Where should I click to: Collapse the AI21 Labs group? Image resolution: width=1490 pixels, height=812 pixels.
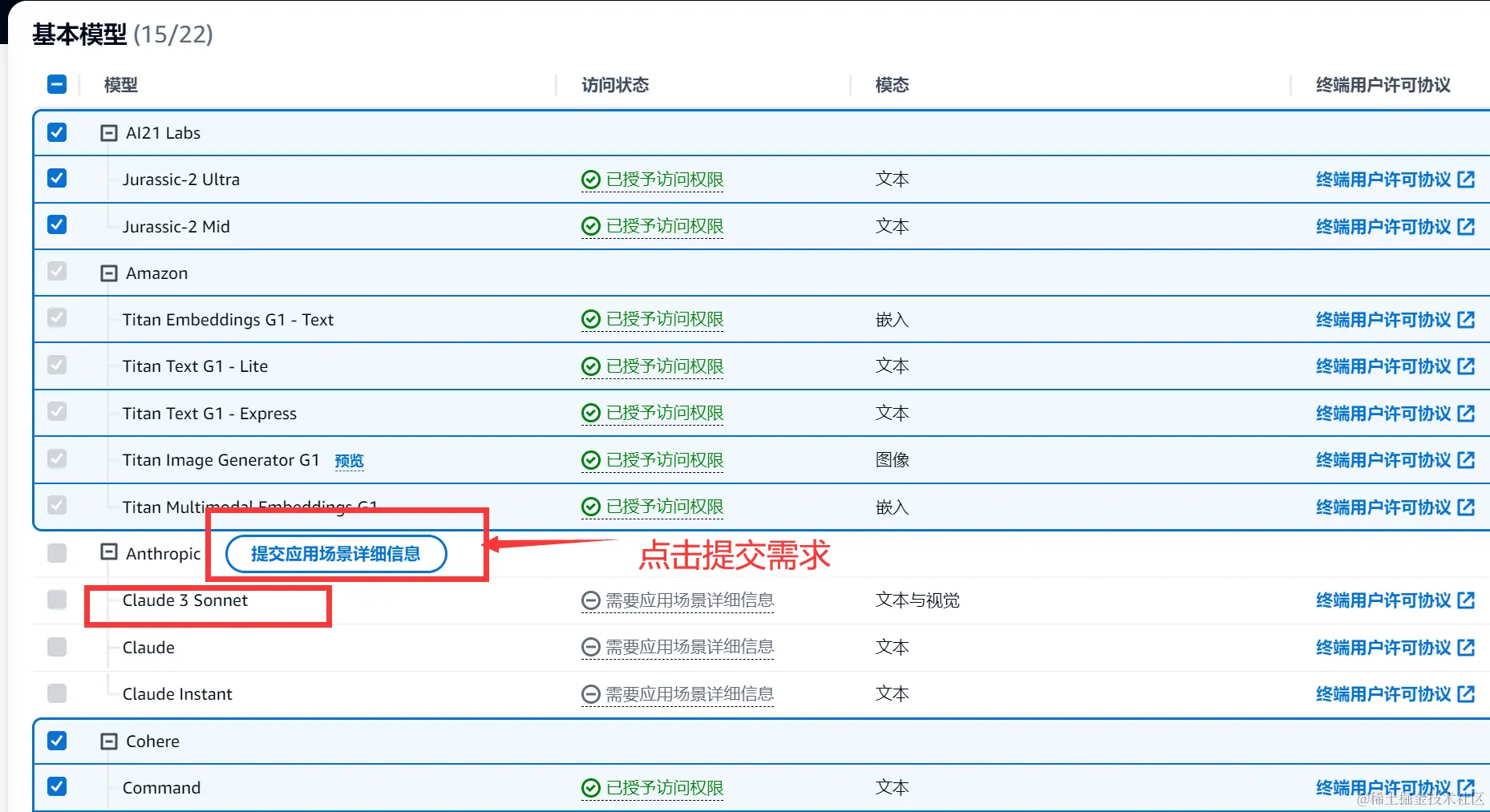coord(109,133)
